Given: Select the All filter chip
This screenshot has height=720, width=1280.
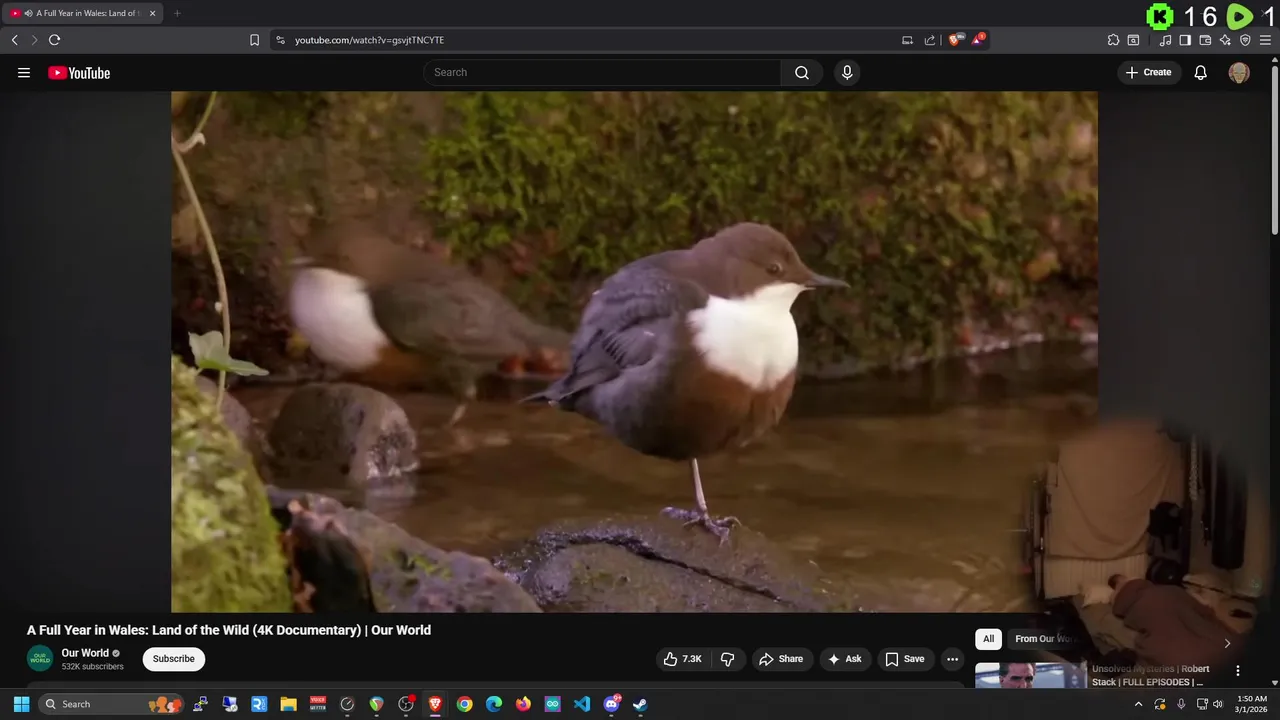Looking at the screenshot, I should (989, 639).
